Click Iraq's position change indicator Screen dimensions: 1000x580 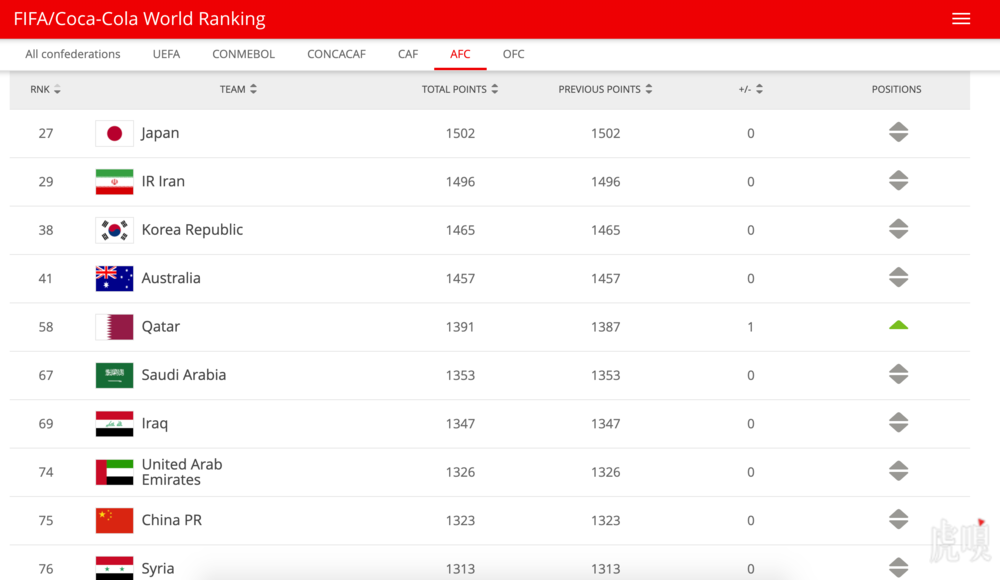coord(898,422)
